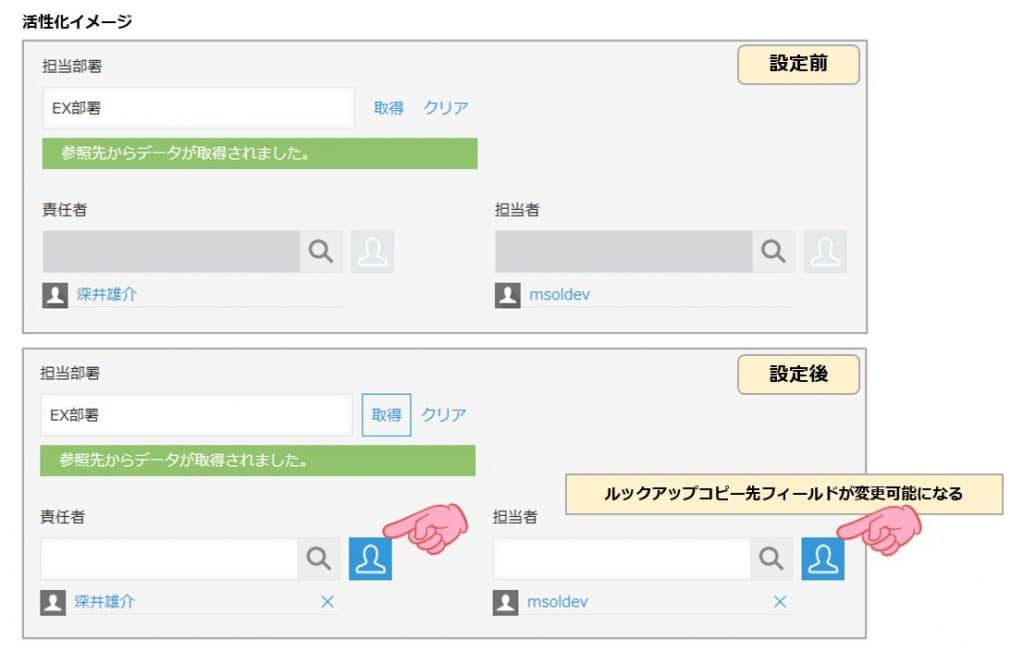The image size is (1024, 652).
Task: Click the EX部署 input field in the 設定後 panel
Action: (197, 415)
